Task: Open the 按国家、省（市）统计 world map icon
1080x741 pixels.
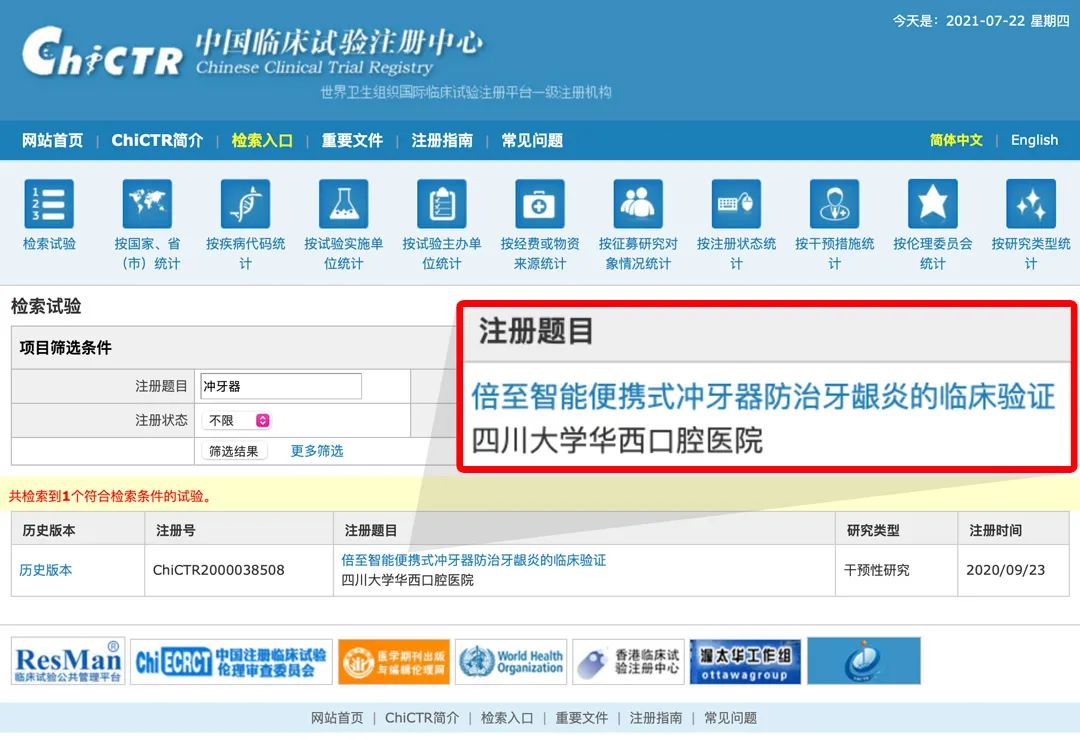Action: coord(147,204)
